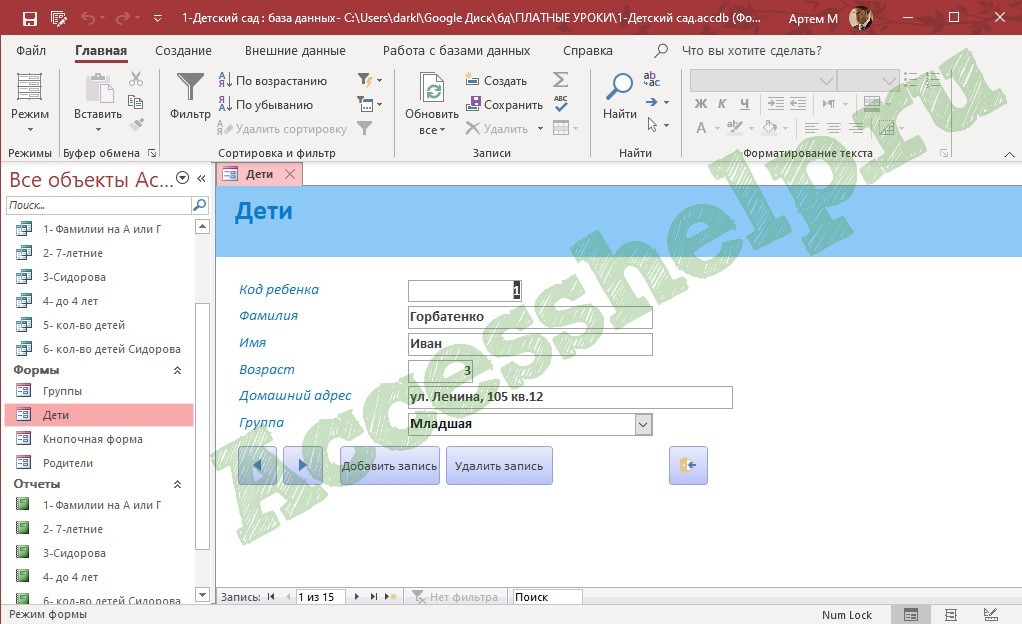Open the Создание ribbon tab

pos(183,51)
